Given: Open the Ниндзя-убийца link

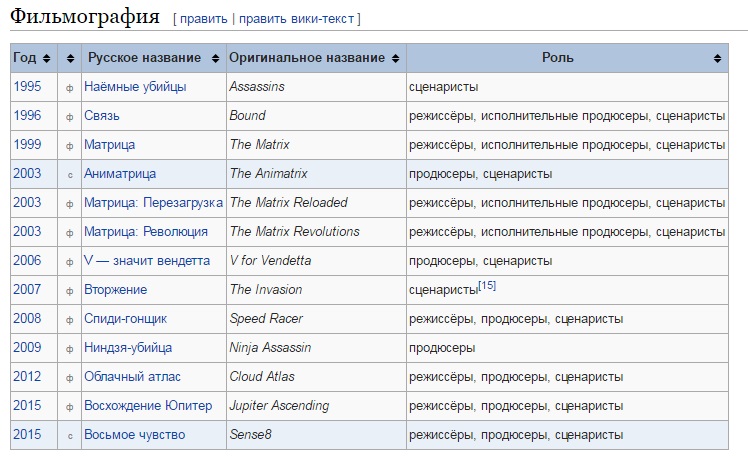Looking at the screenshot, I should (128, 348).
